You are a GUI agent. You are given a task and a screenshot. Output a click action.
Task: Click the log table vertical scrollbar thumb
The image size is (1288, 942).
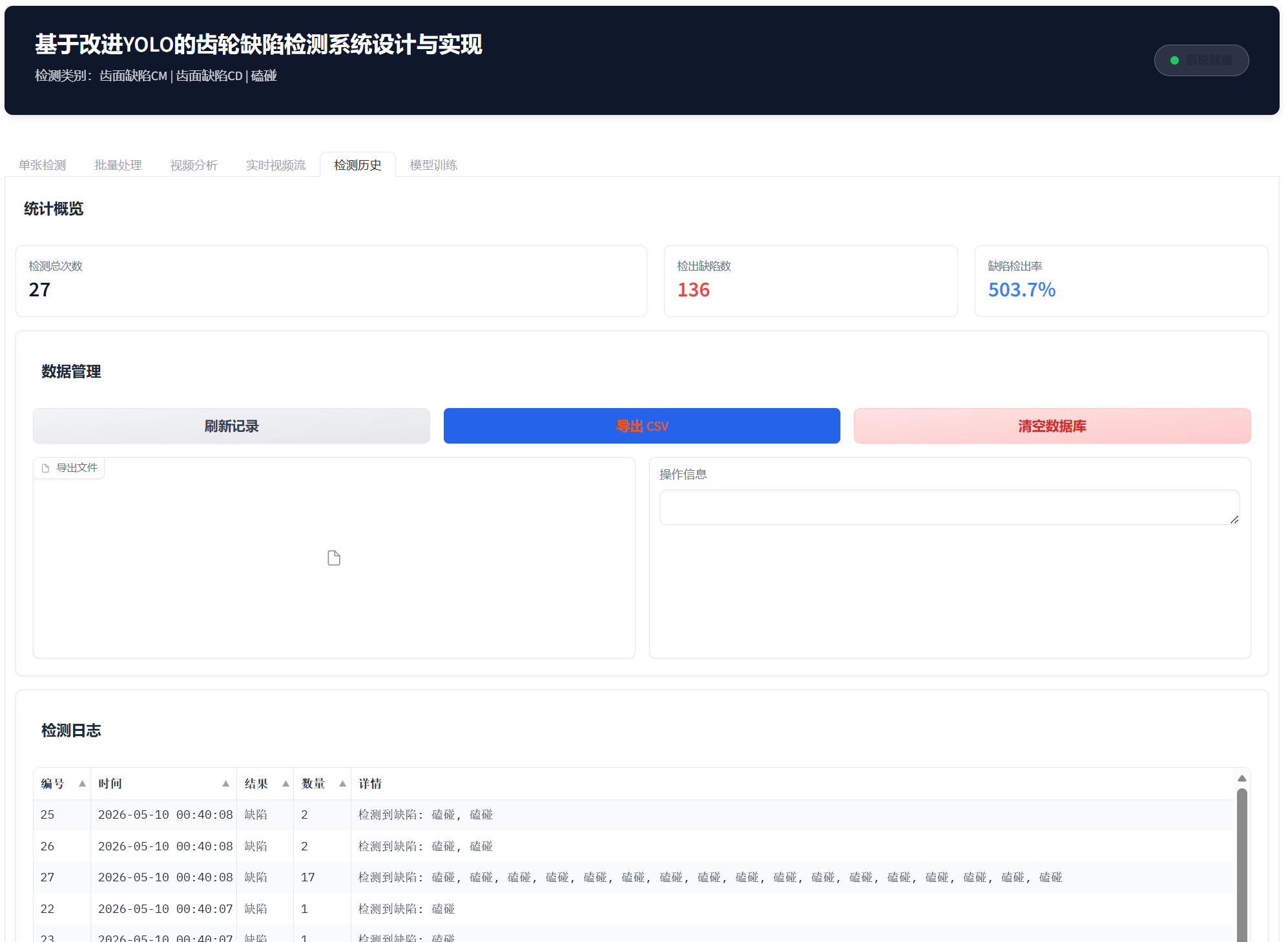[1241, 865]
